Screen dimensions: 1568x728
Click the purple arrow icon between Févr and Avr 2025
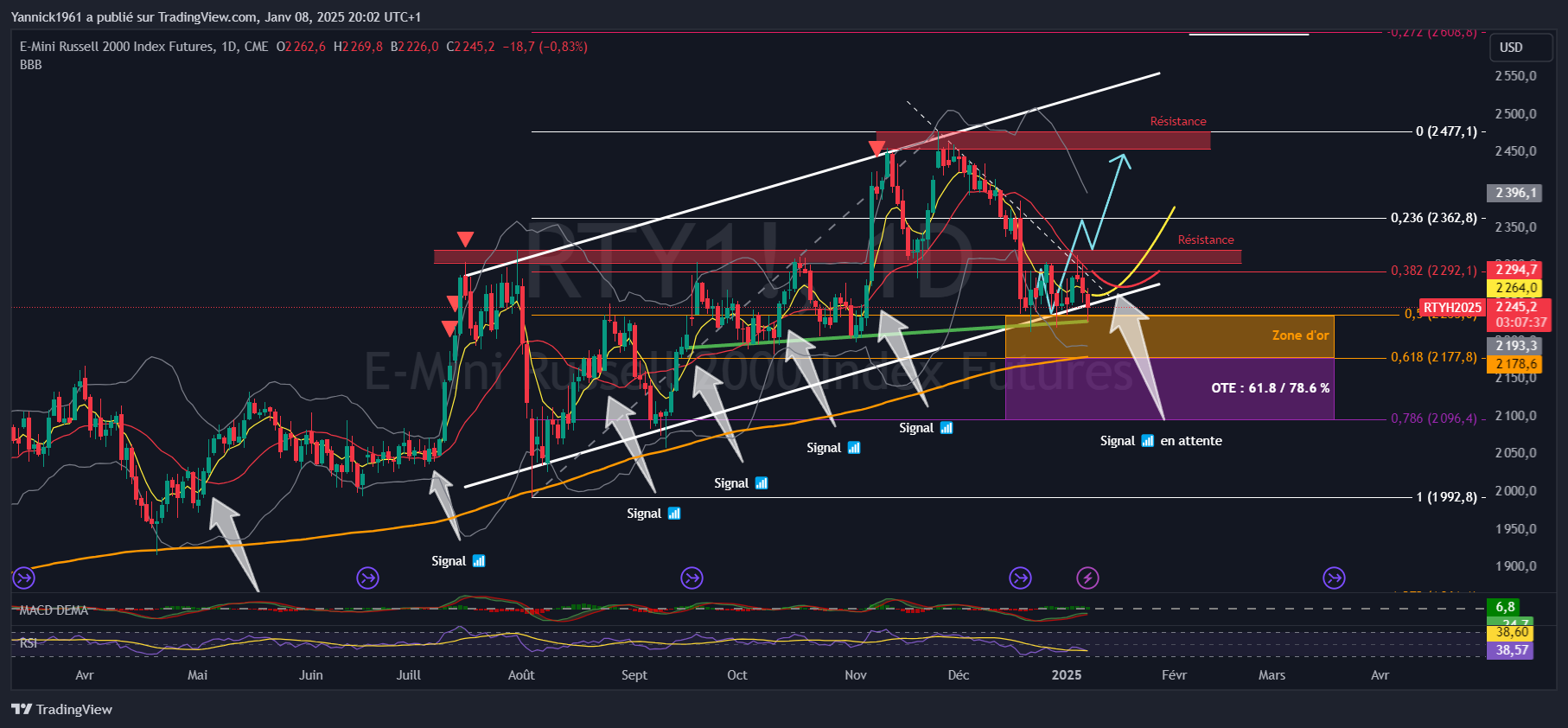pyautogui.click(x=1335, y=578)
